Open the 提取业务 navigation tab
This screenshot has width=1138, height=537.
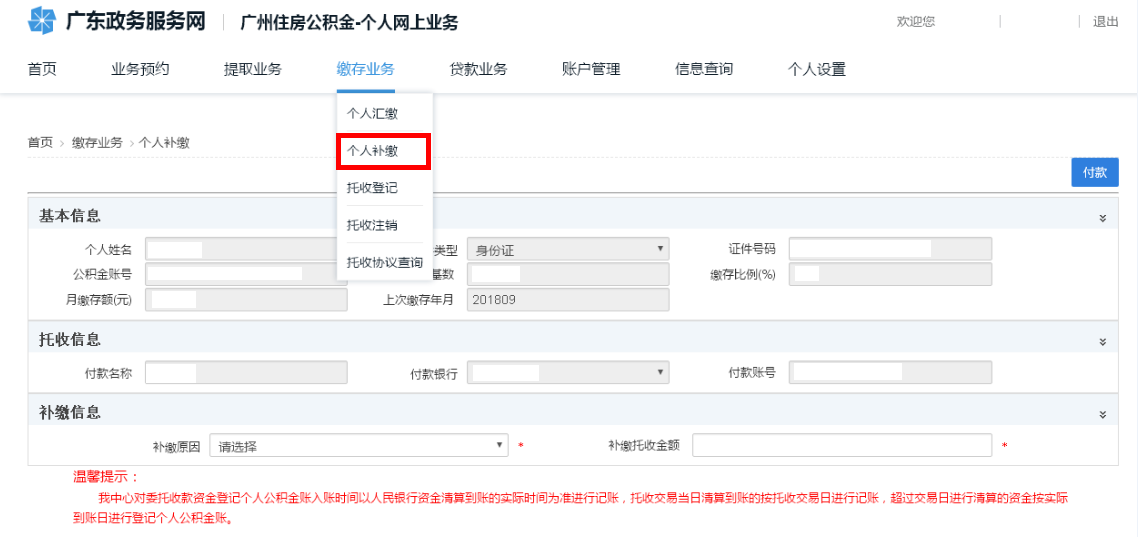tap(253, 69)
